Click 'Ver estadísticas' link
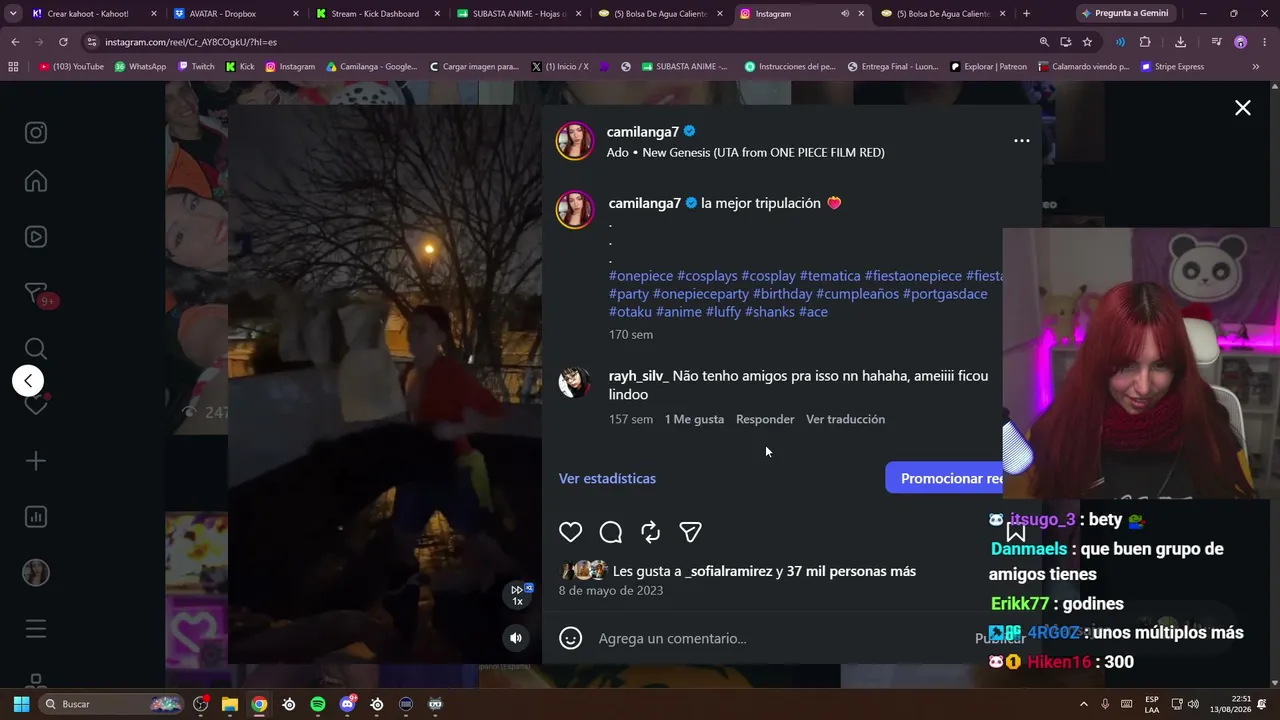This screenshot has width=1280, height=720. (x=607, y=478)
